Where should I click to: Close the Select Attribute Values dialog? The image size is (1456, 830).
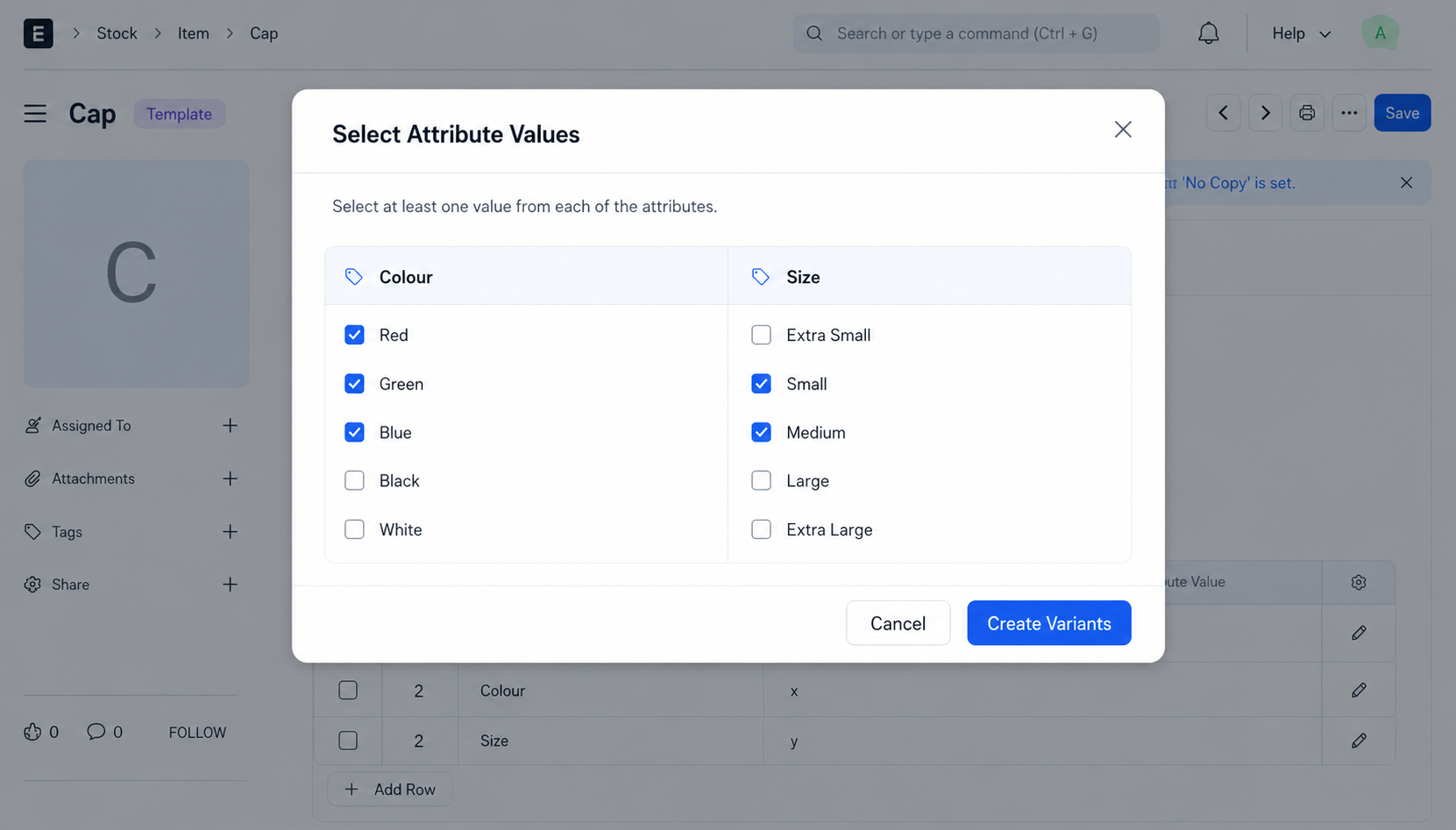[1123, 130]
